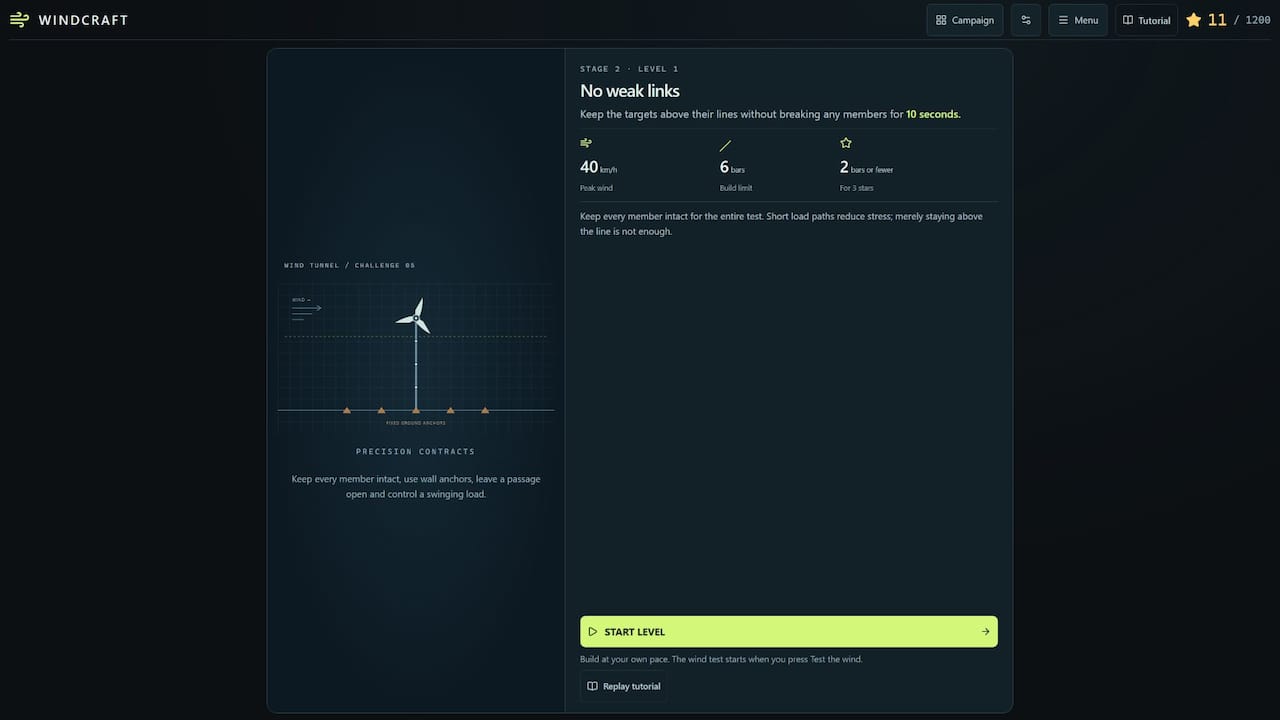Click the START LEVEL button

coord(789,632)
